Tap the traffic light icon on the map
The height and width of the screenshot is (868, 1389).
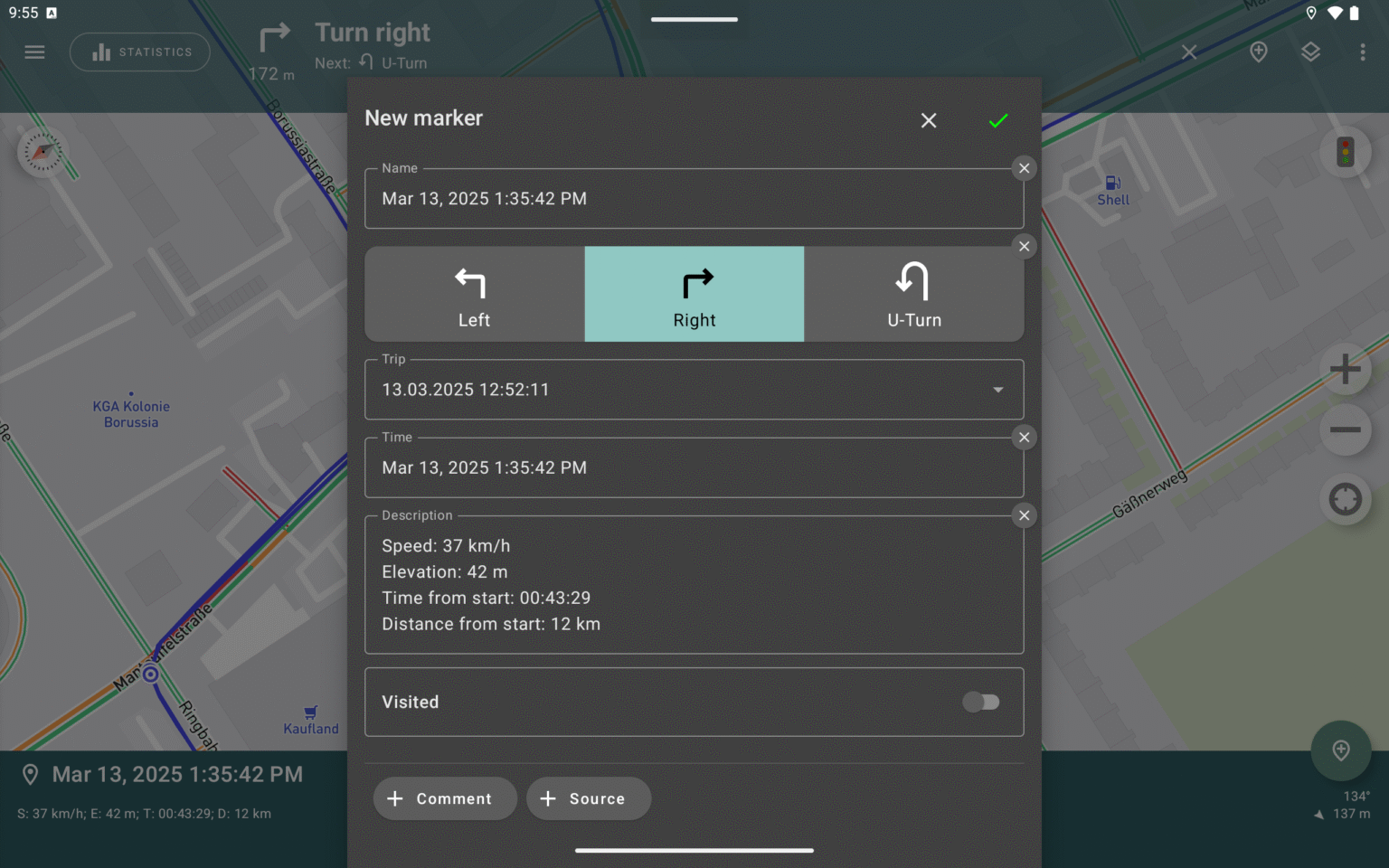1346,152
